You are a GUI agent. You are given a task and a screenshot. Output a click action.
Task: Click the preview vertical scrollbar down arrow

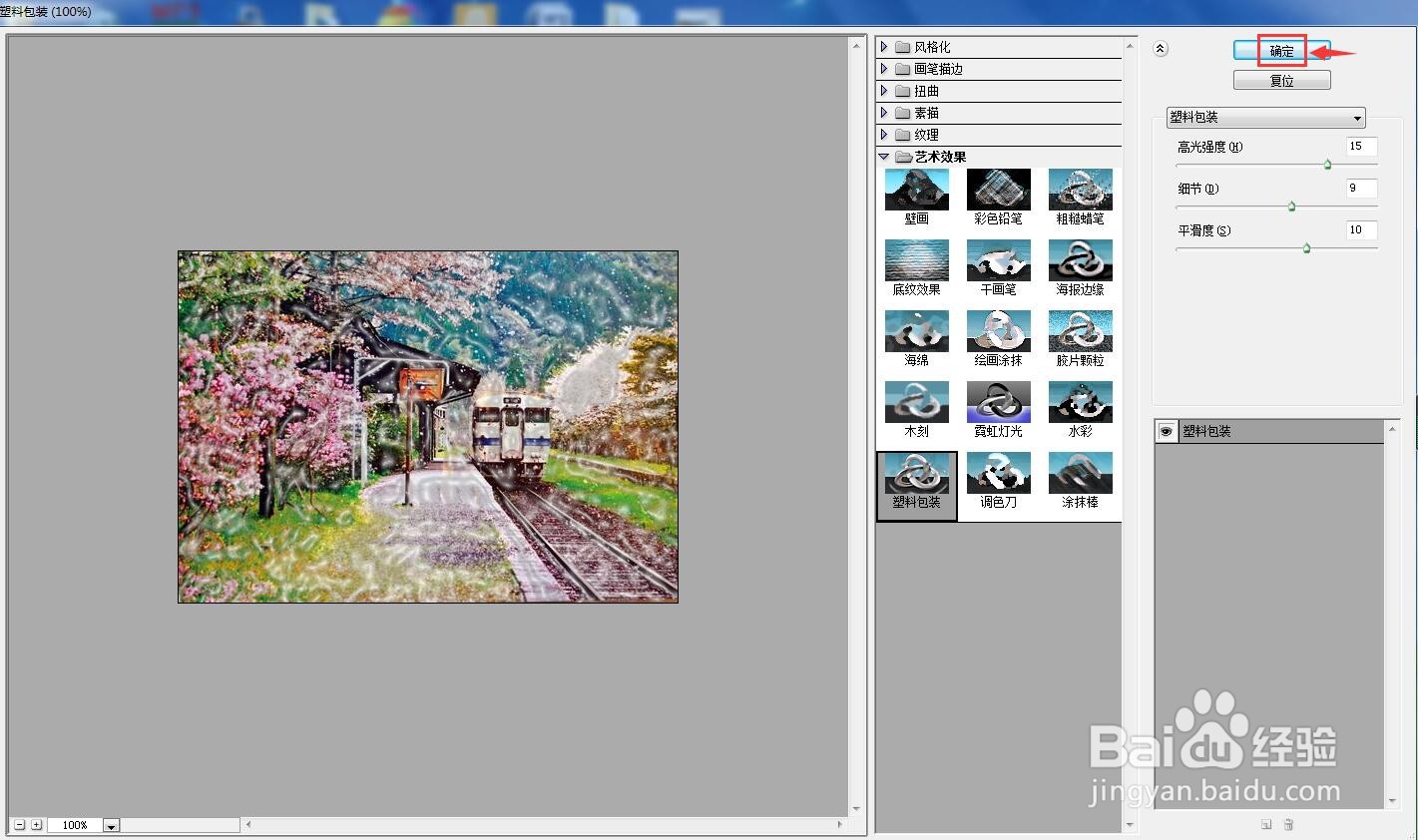point(857,809)
